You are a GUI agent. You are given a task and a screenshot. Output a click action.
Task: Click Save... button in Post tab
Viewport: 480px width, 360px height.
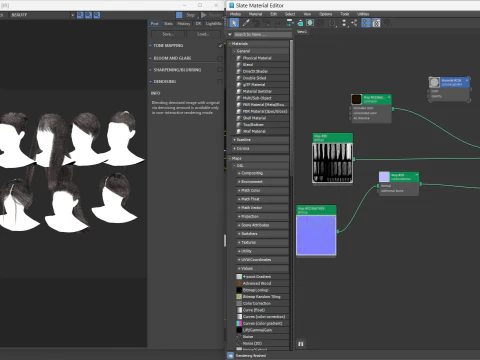click(x=168, y=34)
